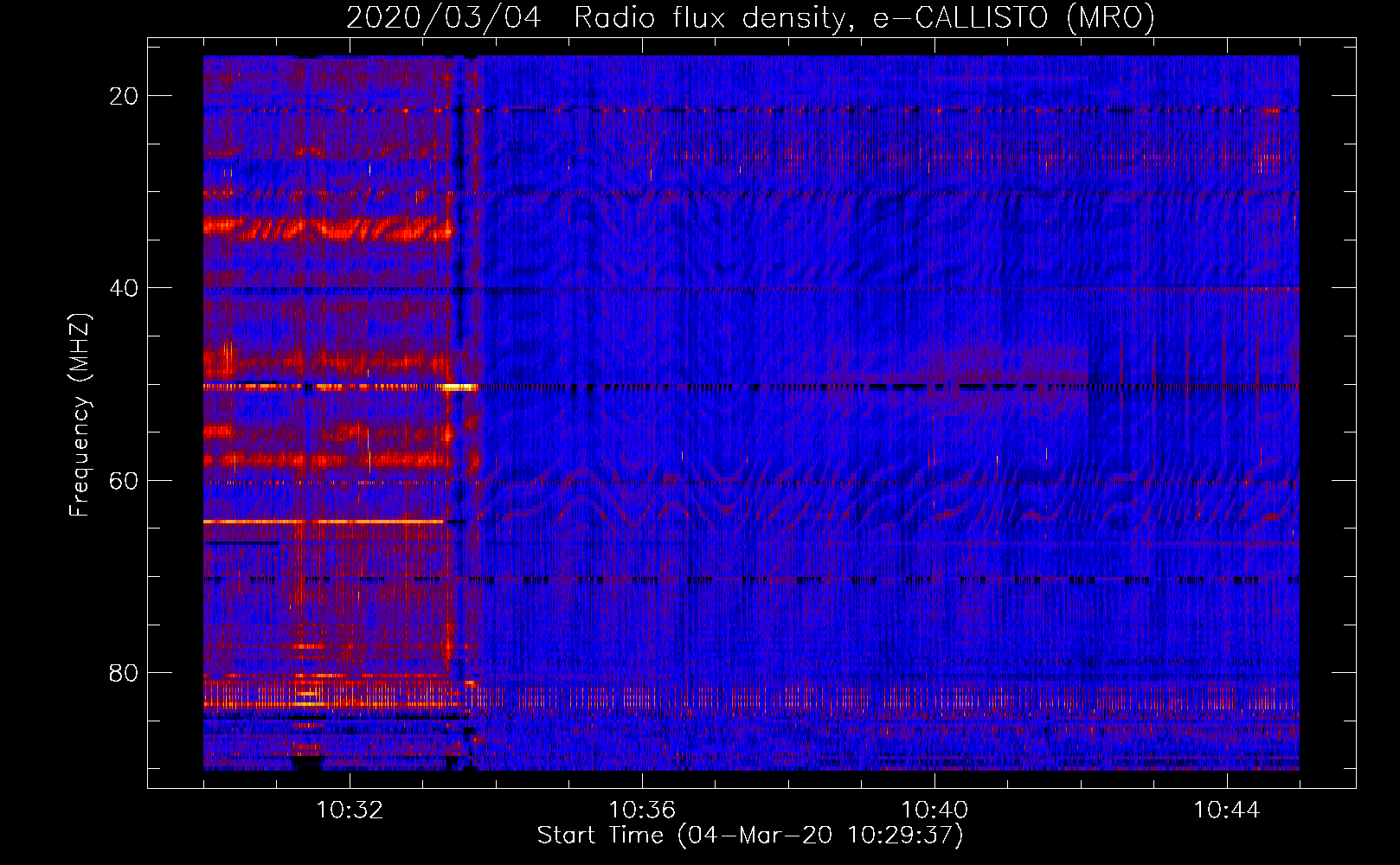Click the 40 frequency tick label
Image resolution: width=1400 pixels, height=865 pixels.
(x=124, y=288)
